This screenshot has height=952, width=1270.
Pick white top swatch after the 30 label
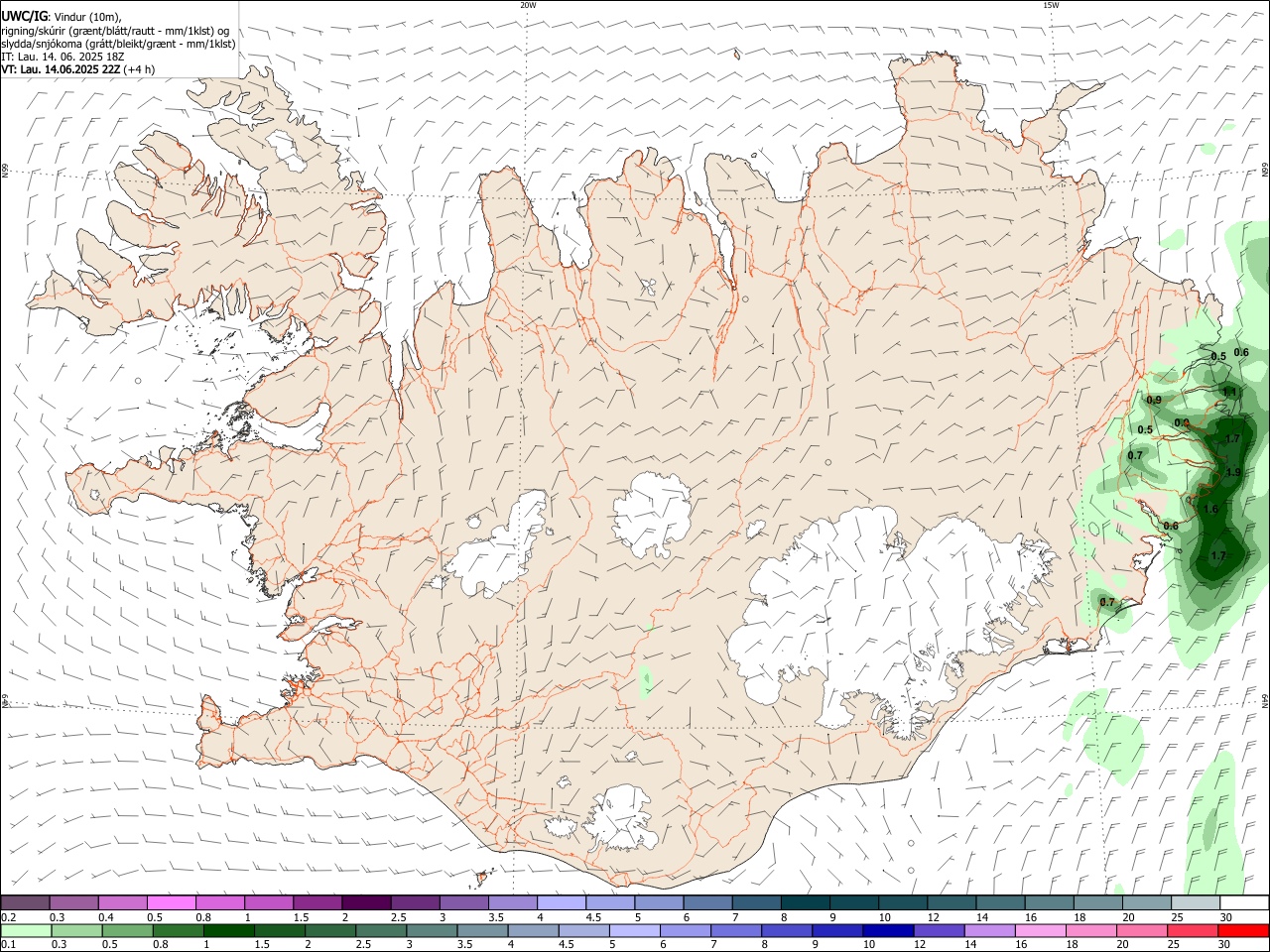pyautogui.click(x=1244, y=902)
